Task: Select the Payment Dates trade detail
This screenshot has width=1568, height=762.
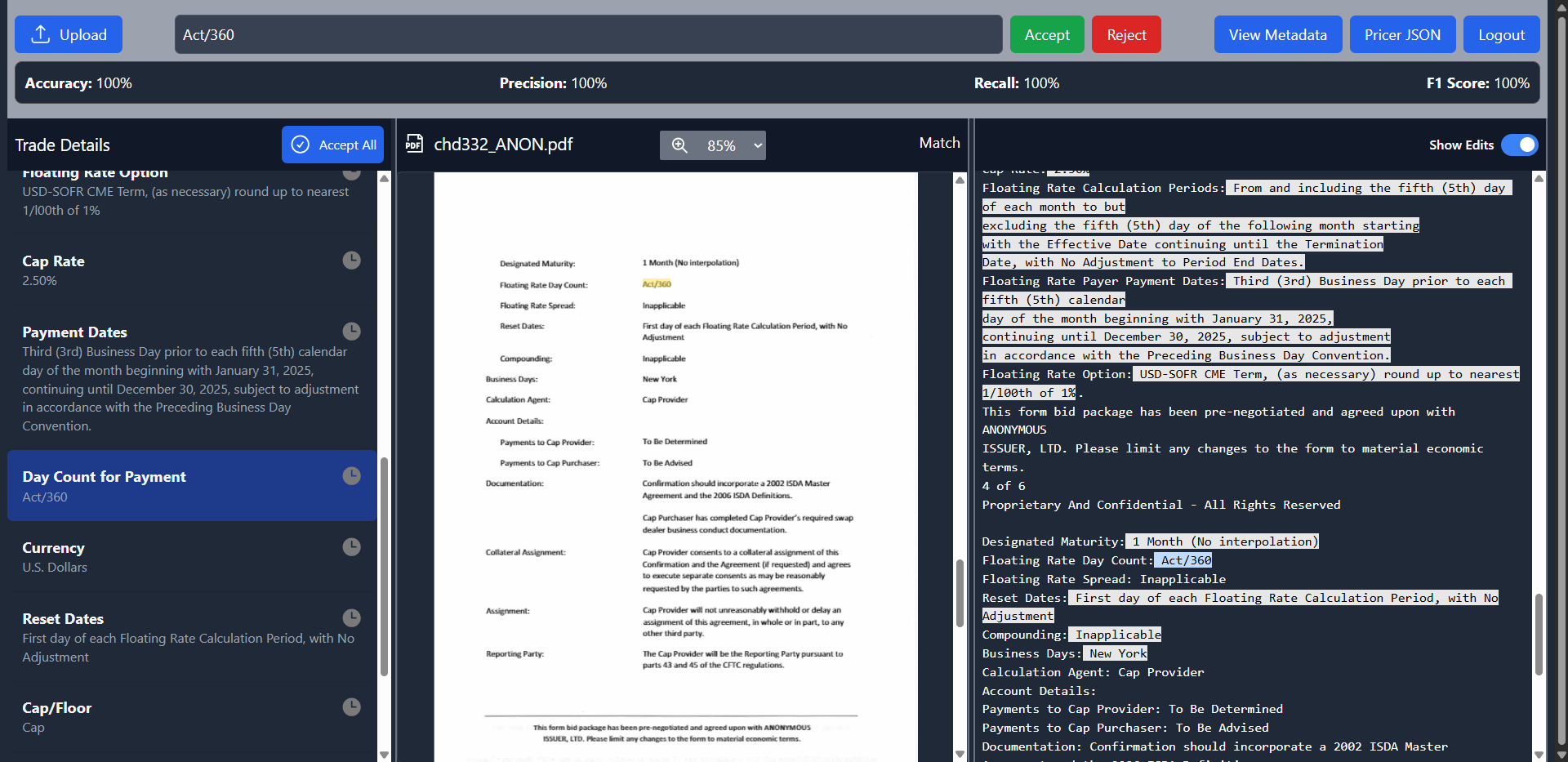Action: [192, 379]
